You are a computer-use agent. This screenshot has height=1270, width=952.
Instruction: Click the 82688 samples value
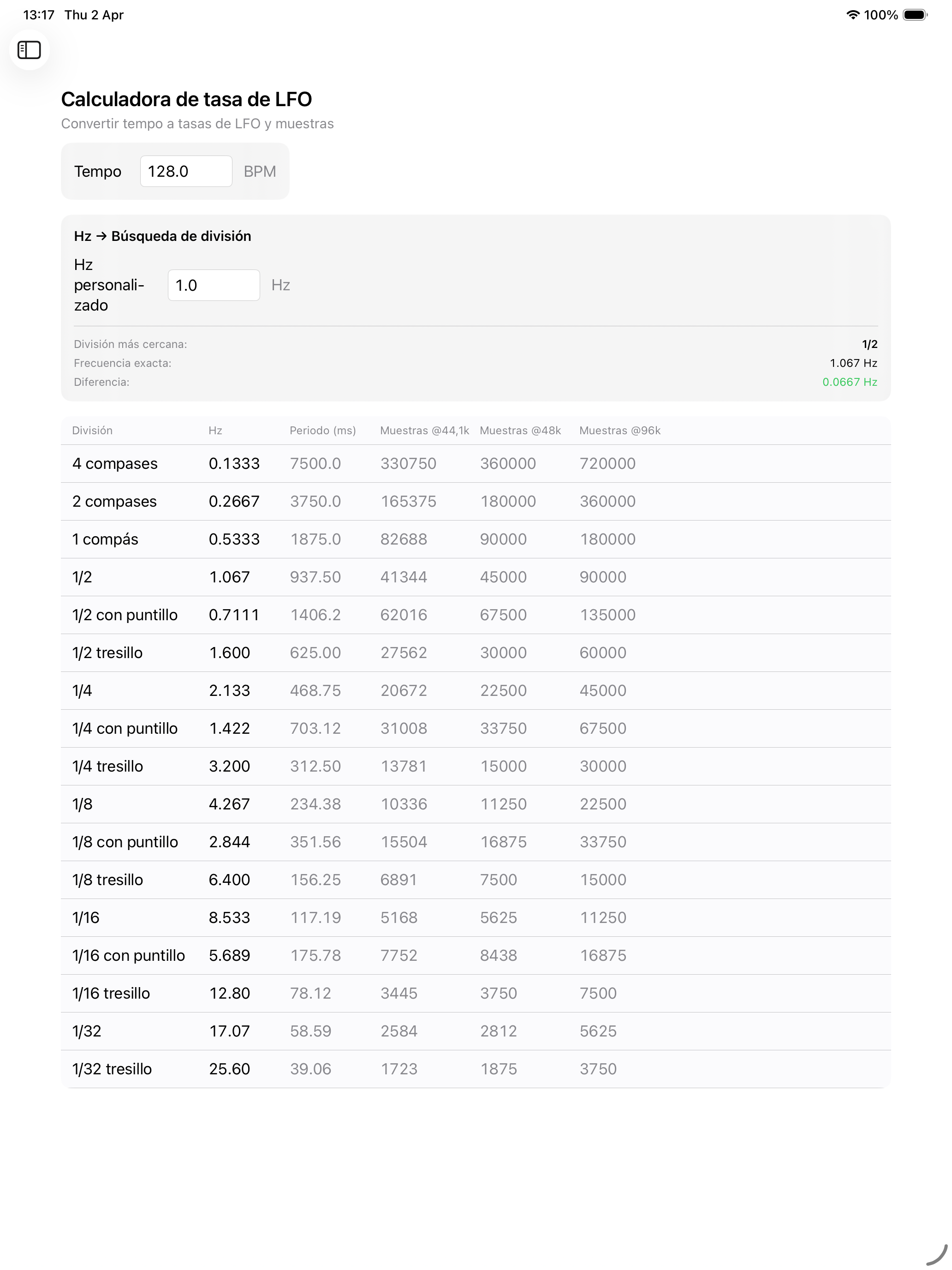point(404,539)
